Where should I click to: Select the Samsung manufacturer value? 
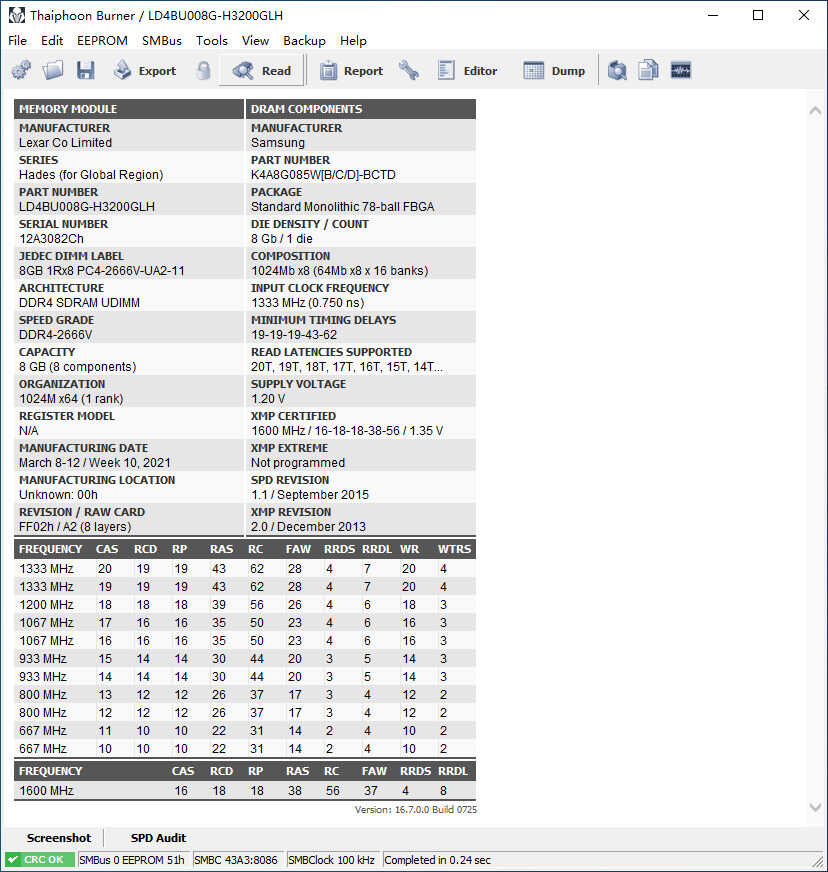(x=277, y=143)
